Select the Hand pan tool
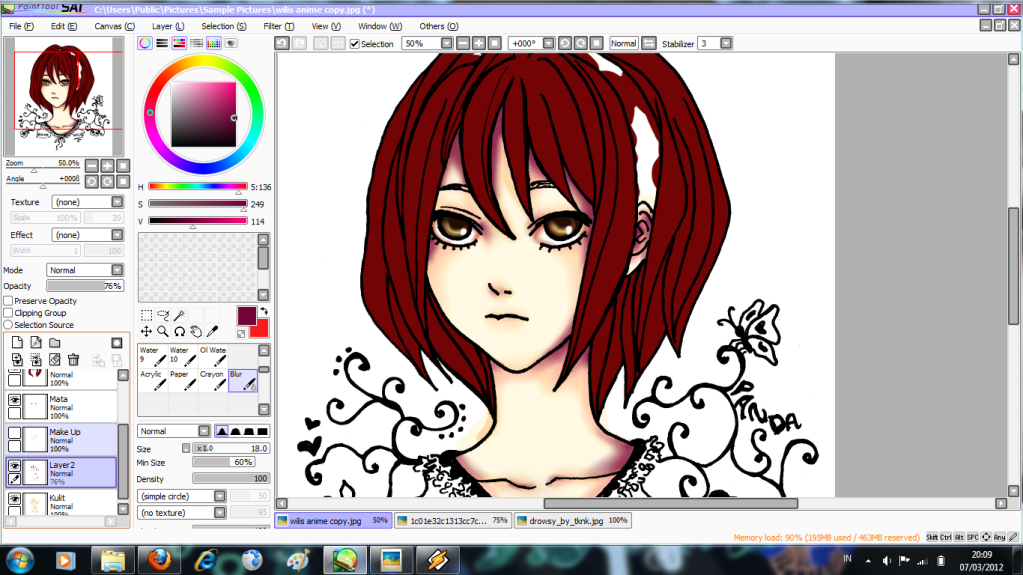This screenshot has height=575, width=1023. pos(196,331)
